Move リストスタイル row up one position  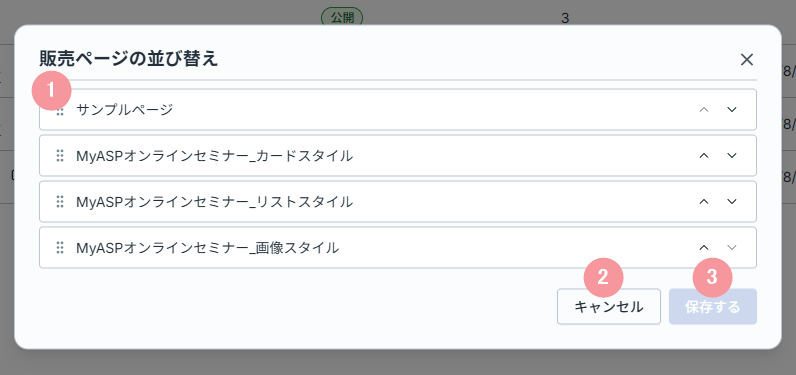point(704,201)
